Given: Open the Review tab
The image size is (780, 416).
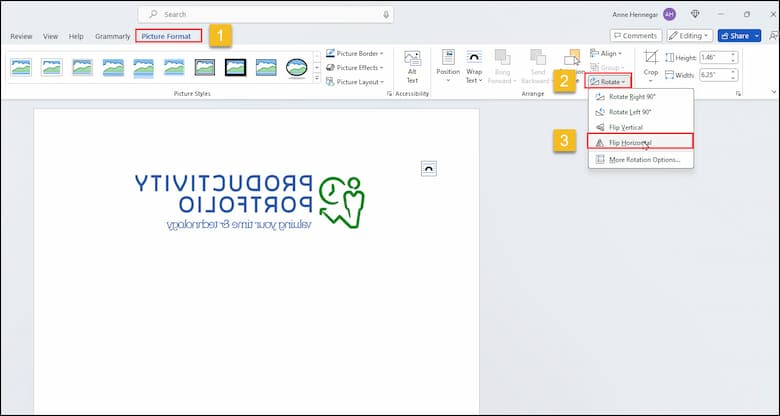Looking at the screenshot, I should coord(21,36).
